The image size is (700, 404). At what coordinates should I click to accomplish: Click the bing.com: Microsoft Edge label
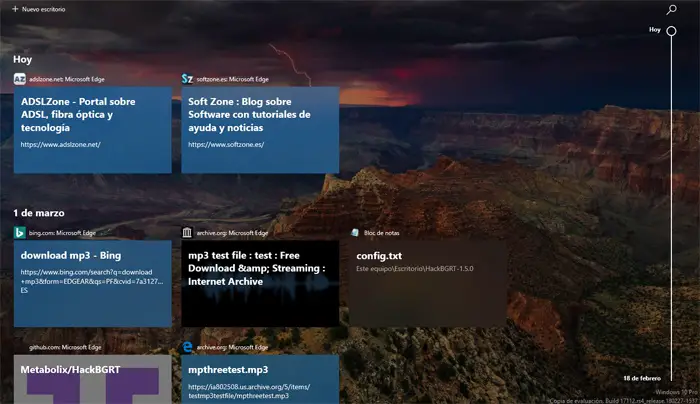pos(62,233)
